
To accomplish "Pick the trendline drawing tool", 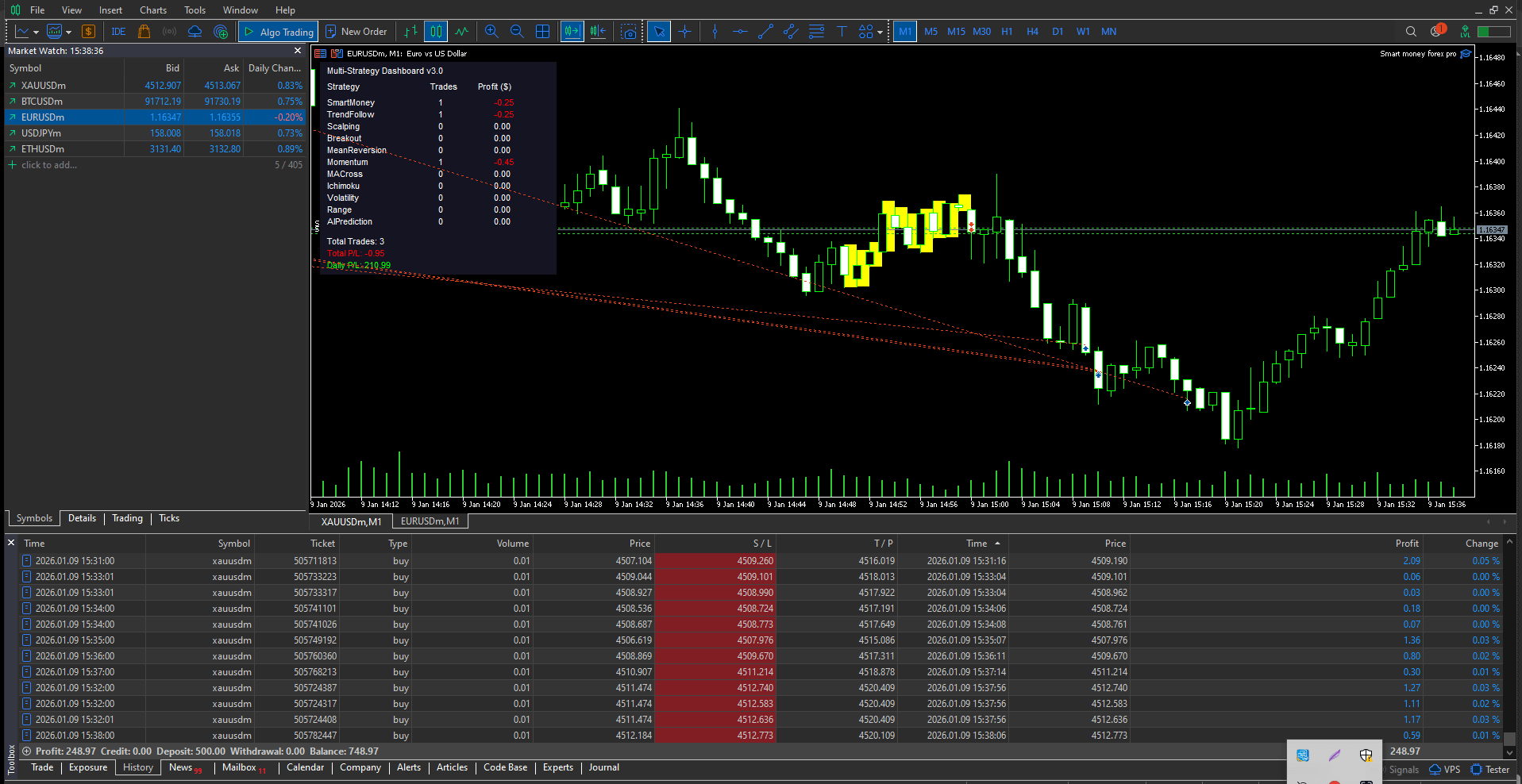I will tap(765, 32).
